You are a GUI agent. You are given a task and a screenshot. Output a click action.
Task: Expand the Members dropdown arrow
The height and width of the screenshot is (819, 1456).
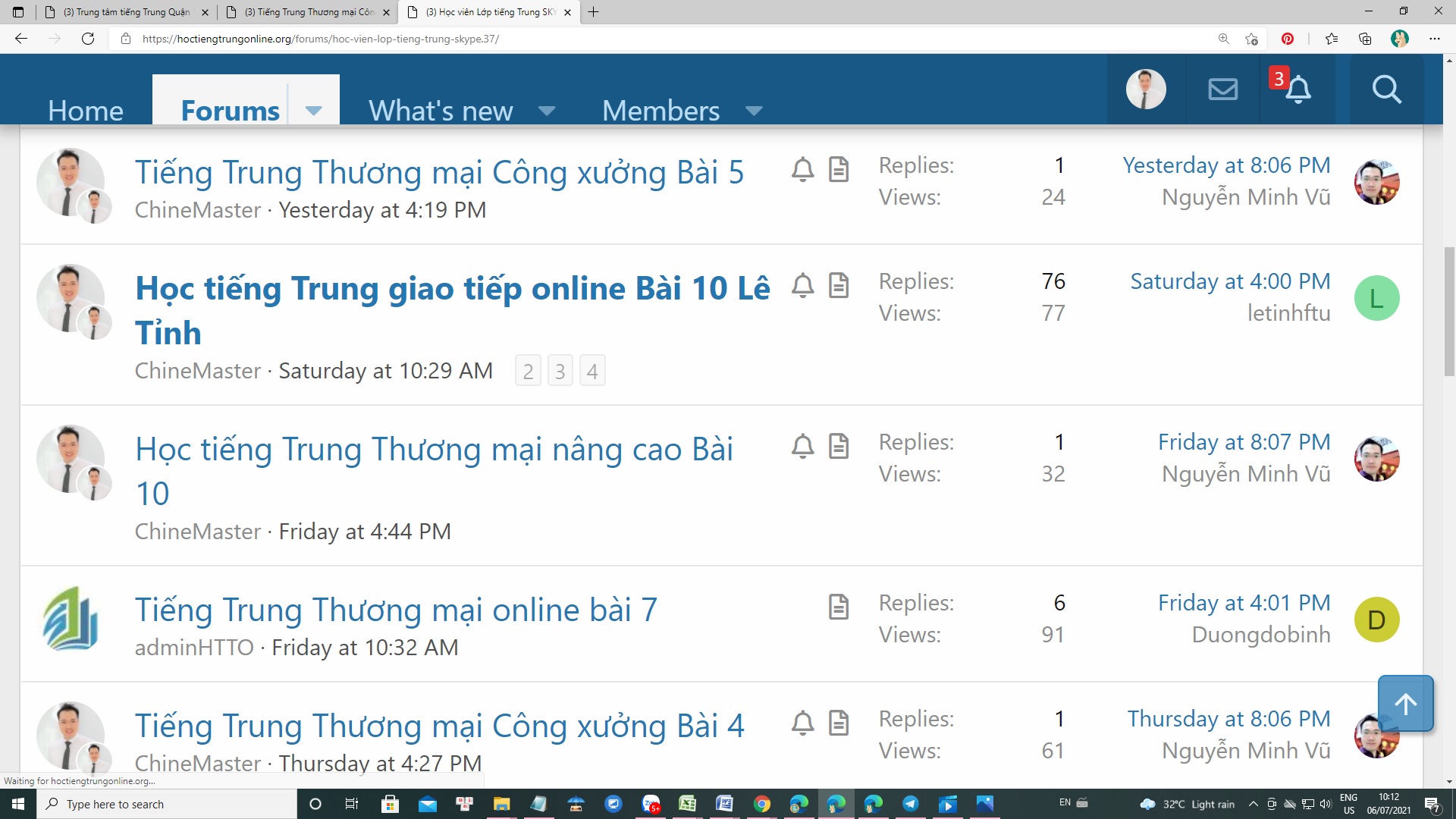[753, 111]
